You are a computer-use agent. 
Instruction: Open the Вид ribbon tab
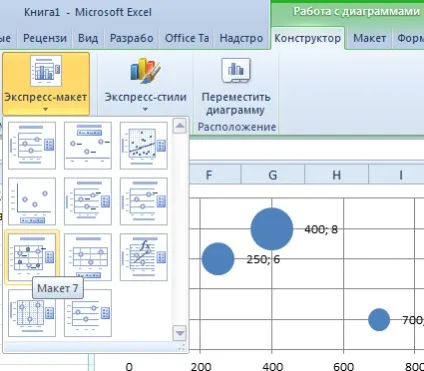pyautogui.click(x=88, y=38)
